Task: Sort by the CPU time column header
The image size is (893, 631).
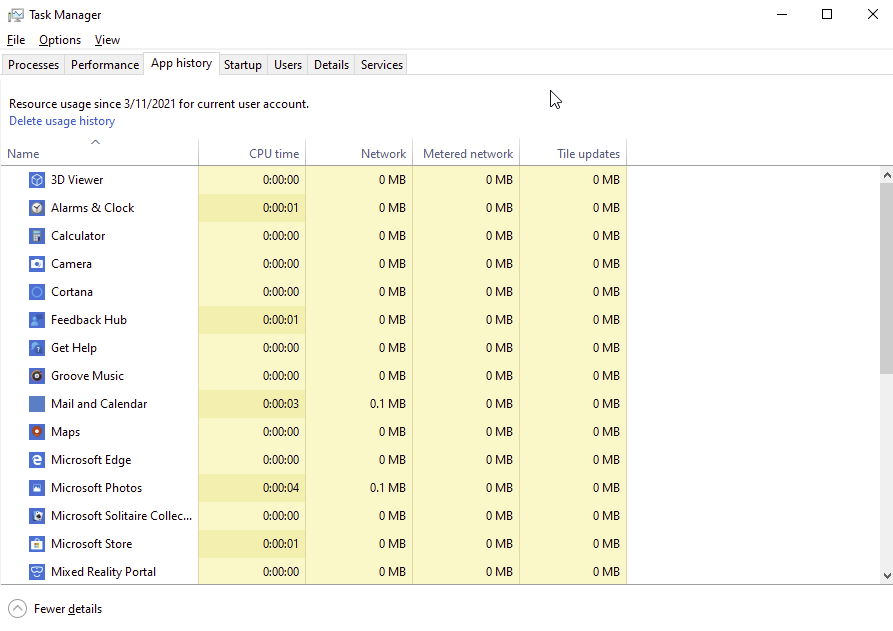Action: click(x=252, y=152)
